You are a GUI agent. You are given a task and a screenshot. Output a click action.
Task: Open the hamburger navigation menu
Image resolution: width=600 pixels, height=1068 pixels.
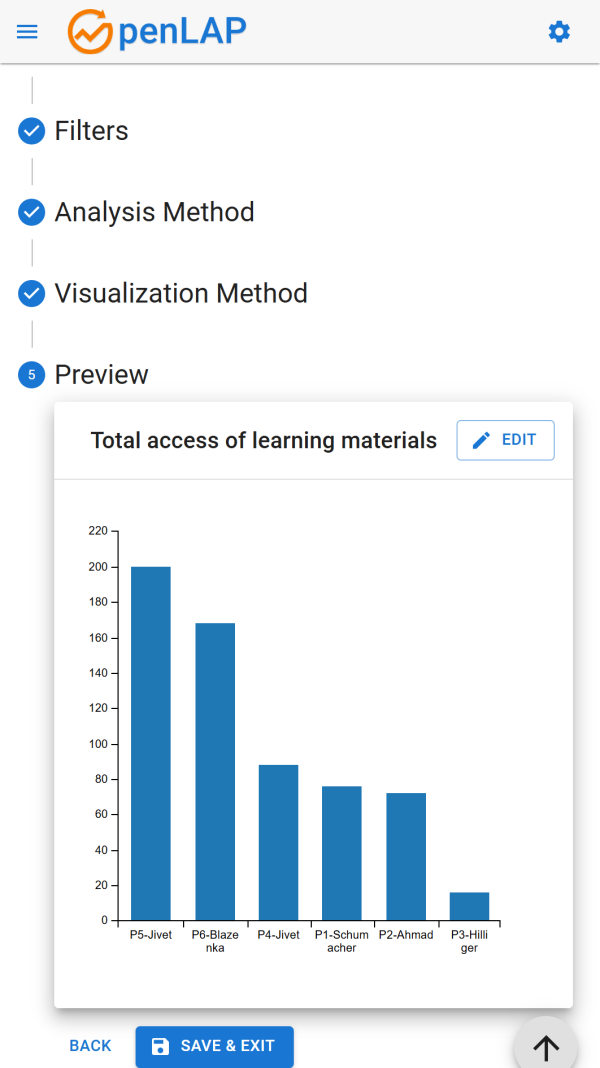(27, 32)
